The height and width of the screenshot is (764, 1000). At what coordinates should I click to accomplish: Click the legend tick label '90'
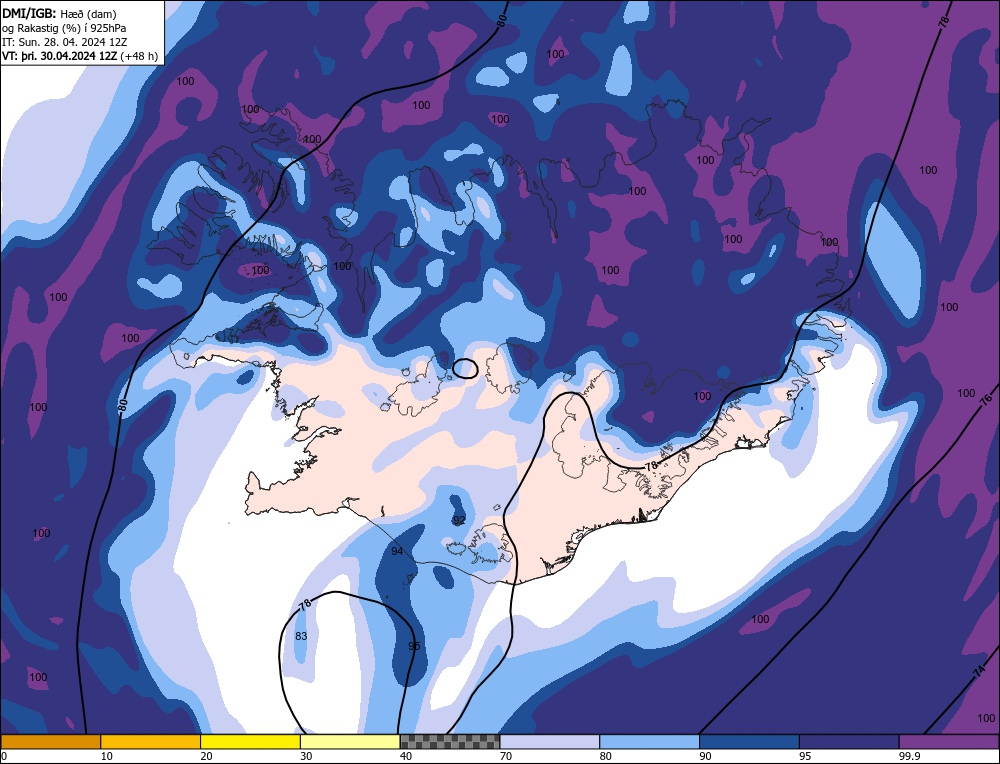click(705, 756)
